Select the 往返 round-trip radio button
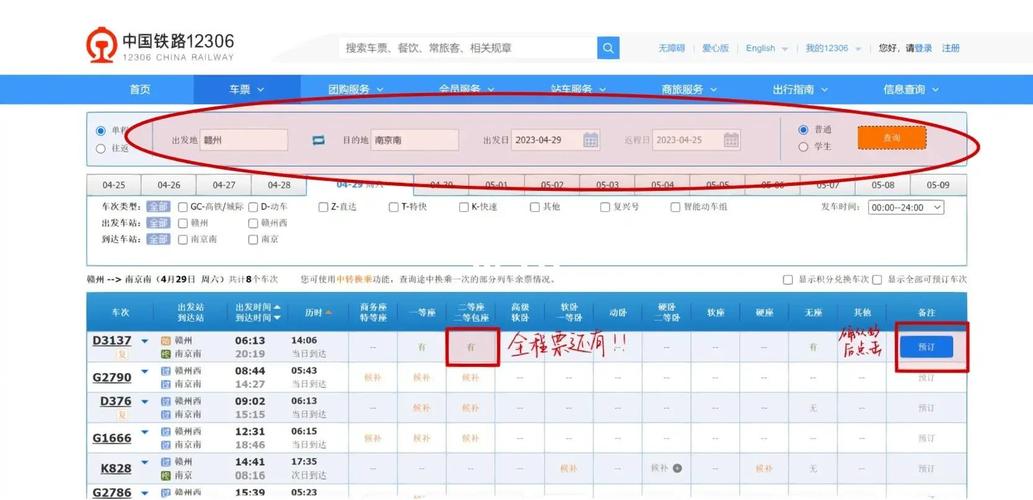The image size is (1033, 500). point(100,149)
